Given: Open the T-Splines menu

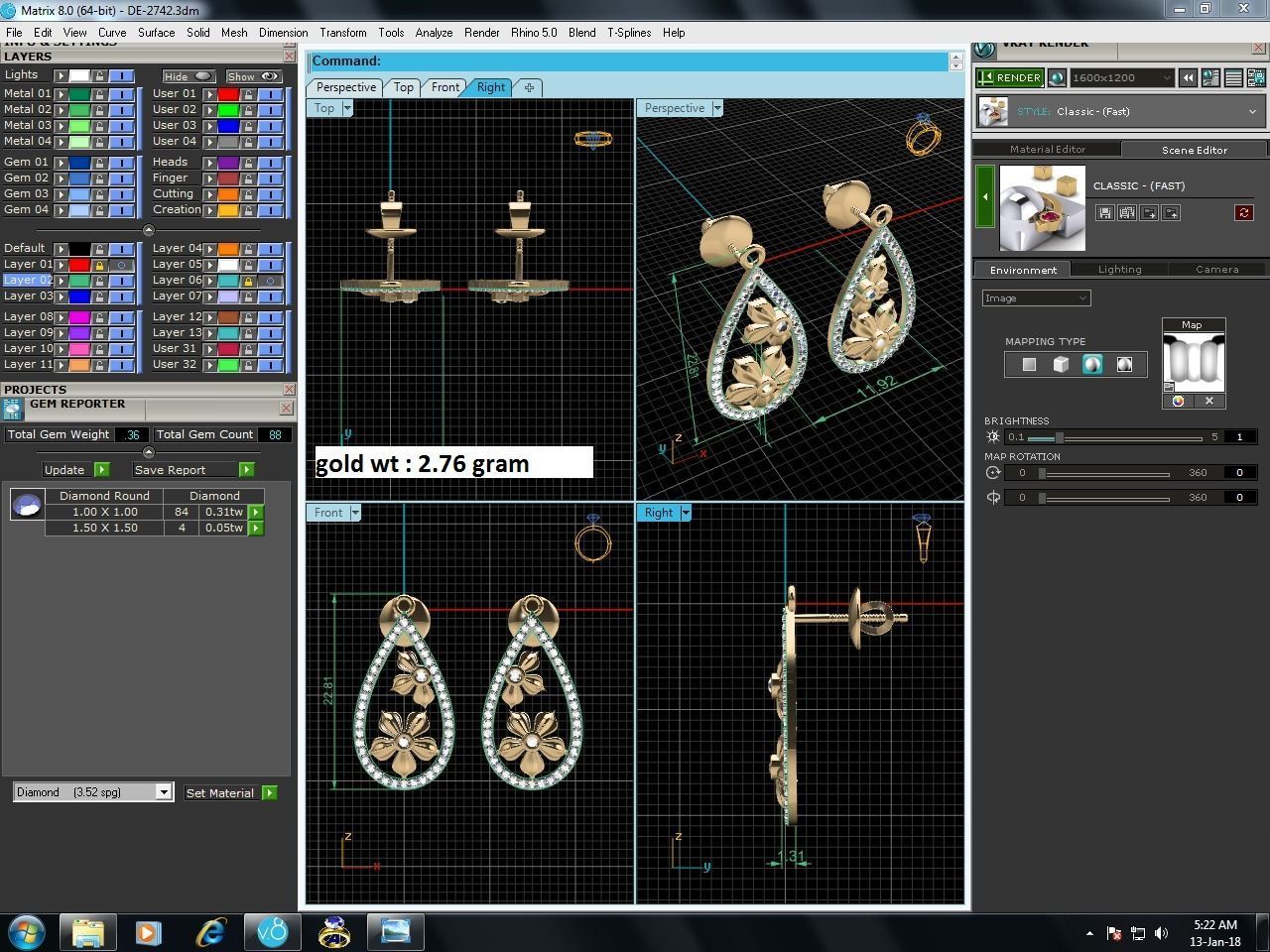Looking at the screenshot, I should (629, 32).
